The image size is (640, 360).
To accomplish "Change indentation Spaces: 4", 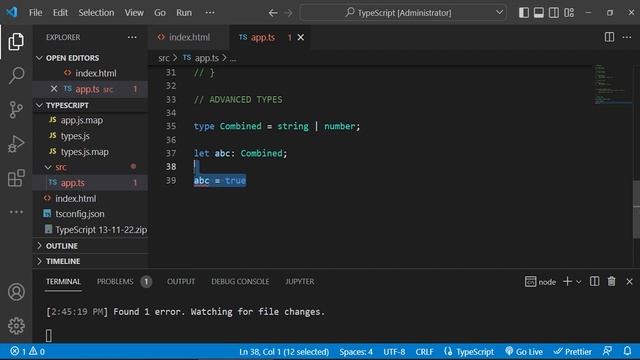I will (x=356, y=351).
